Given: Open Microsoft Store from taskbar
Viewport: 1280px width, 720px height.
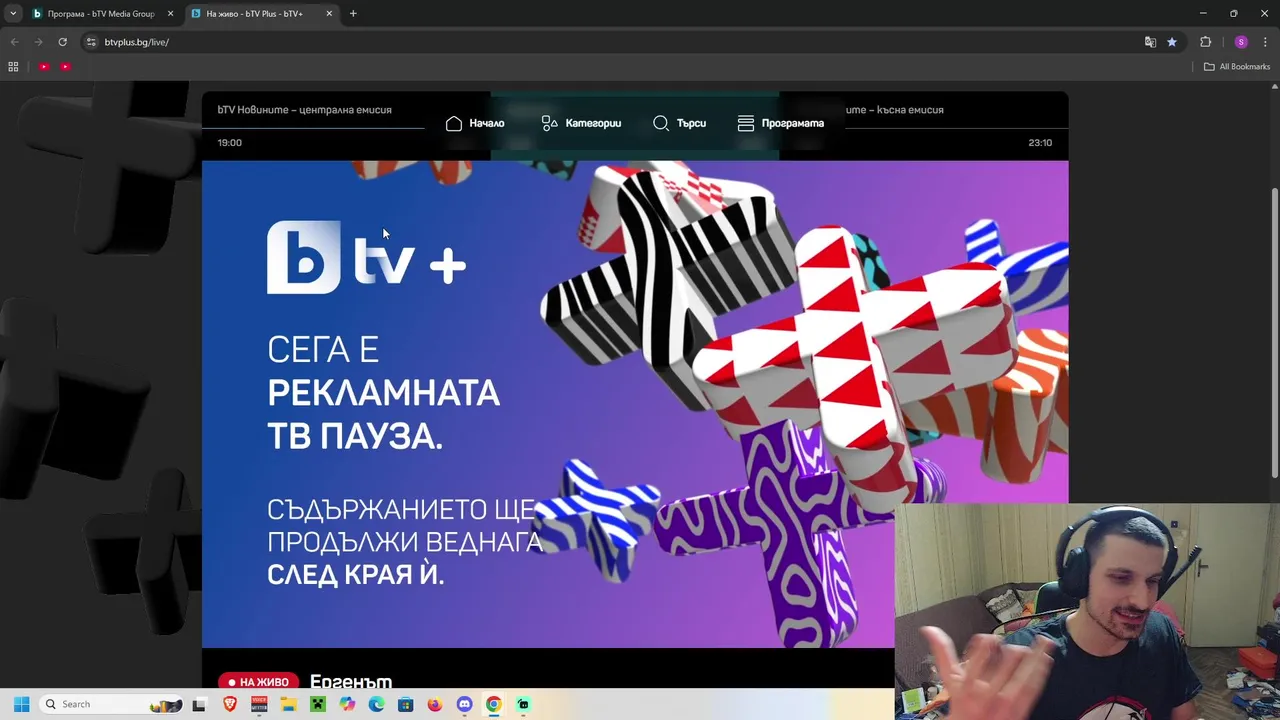Looking at the screenshot, I should point(405,704).
